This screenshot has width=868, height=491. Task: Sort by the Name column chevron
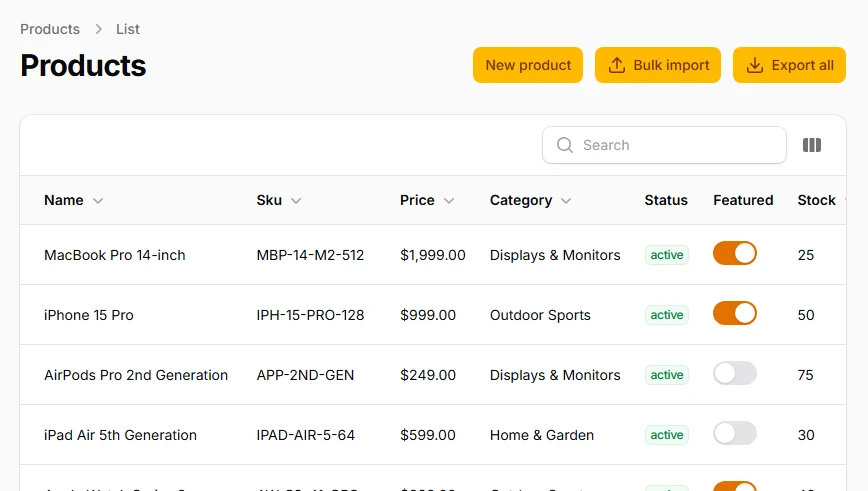point(98,200)
